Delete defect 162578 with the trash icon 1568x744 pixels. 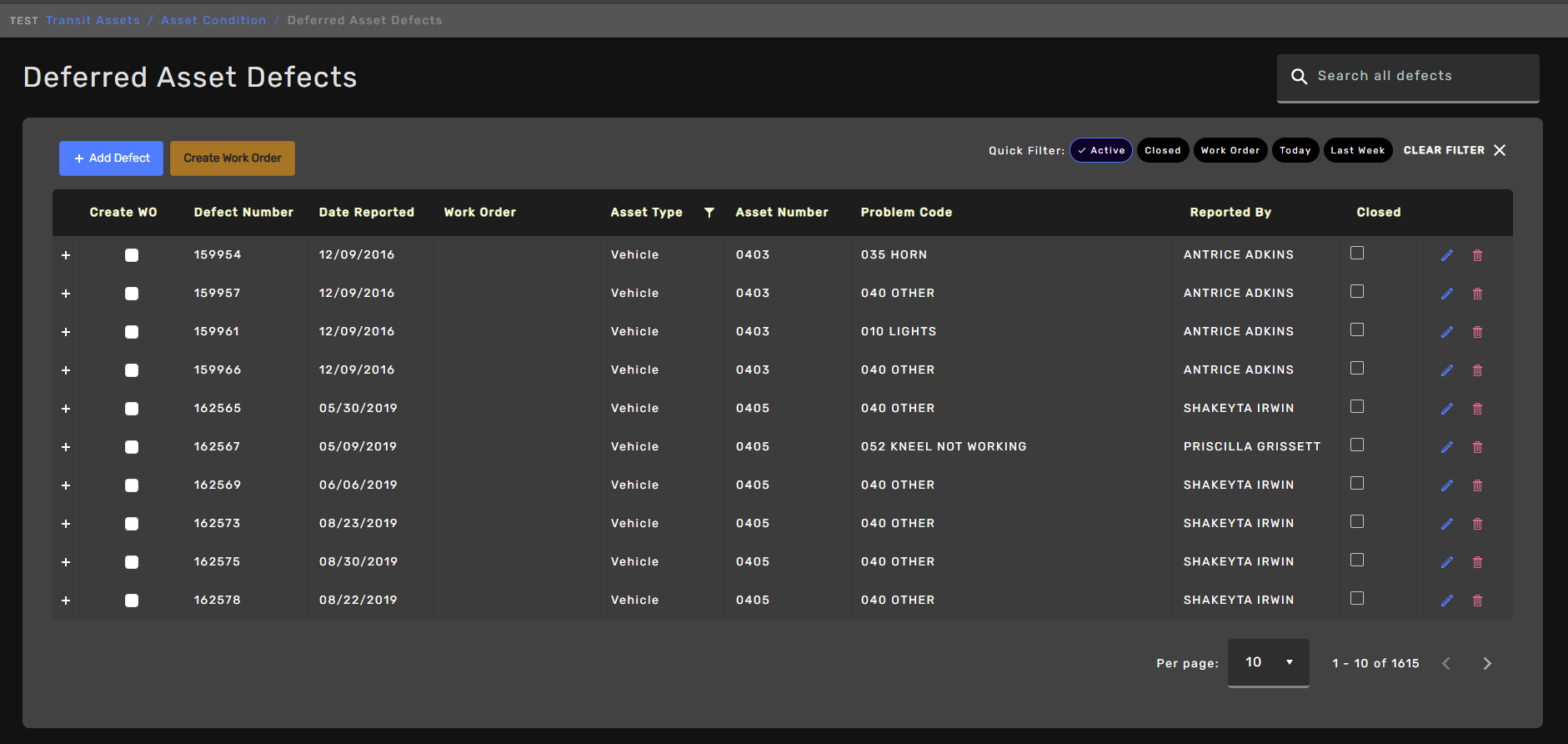(1477, 601)
